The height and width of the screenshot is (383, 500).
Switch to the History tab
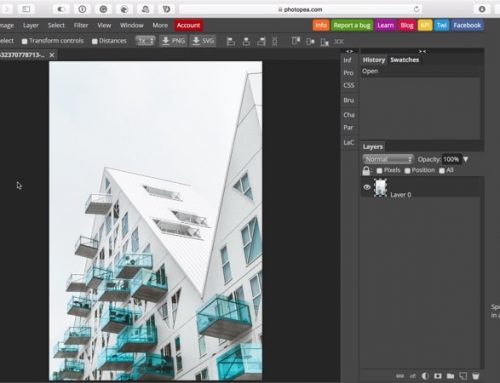pyautogui.click(x=374, y=60)
